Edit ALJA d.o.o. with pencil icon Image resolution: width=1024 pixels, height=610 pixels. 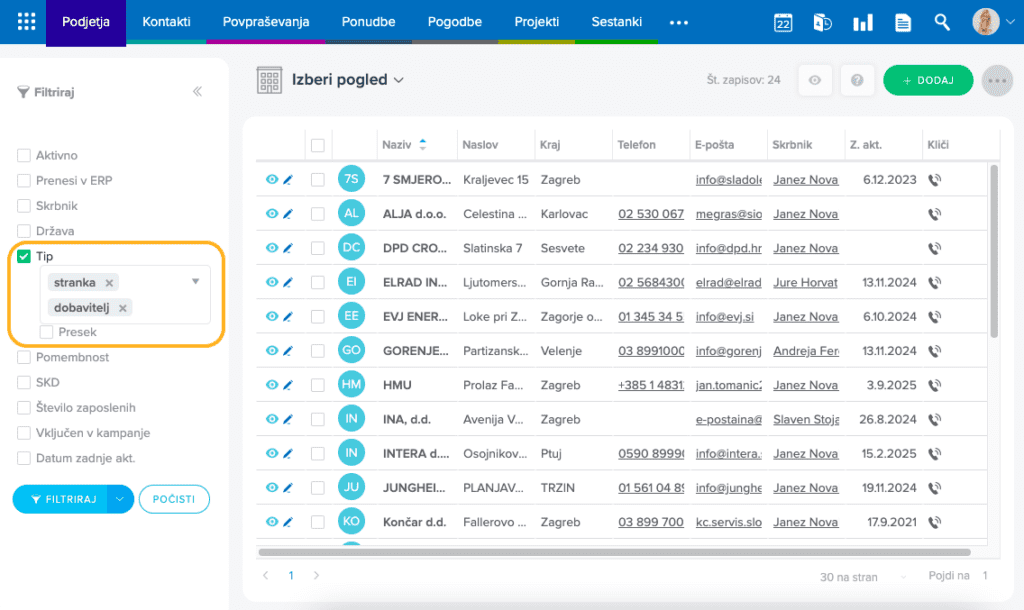click(x=288, y=214)
